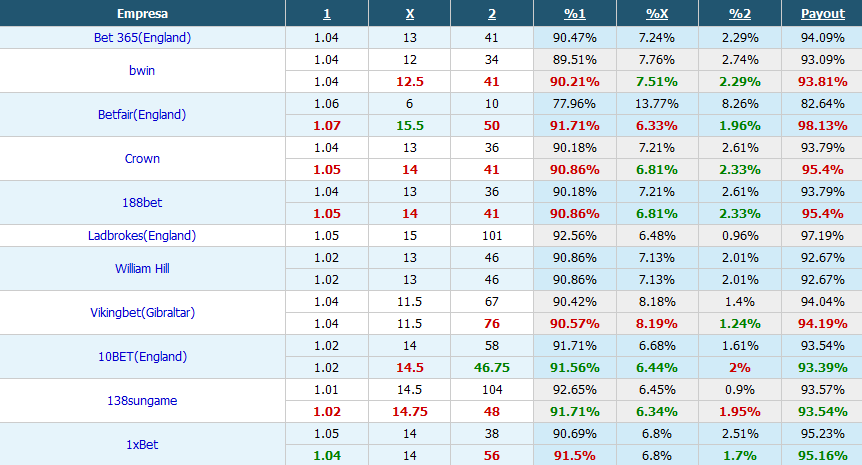This screenshot has width=862, height=465.
Task: Click Vikingbet value 8.19%
Action: tap(657, 324)
